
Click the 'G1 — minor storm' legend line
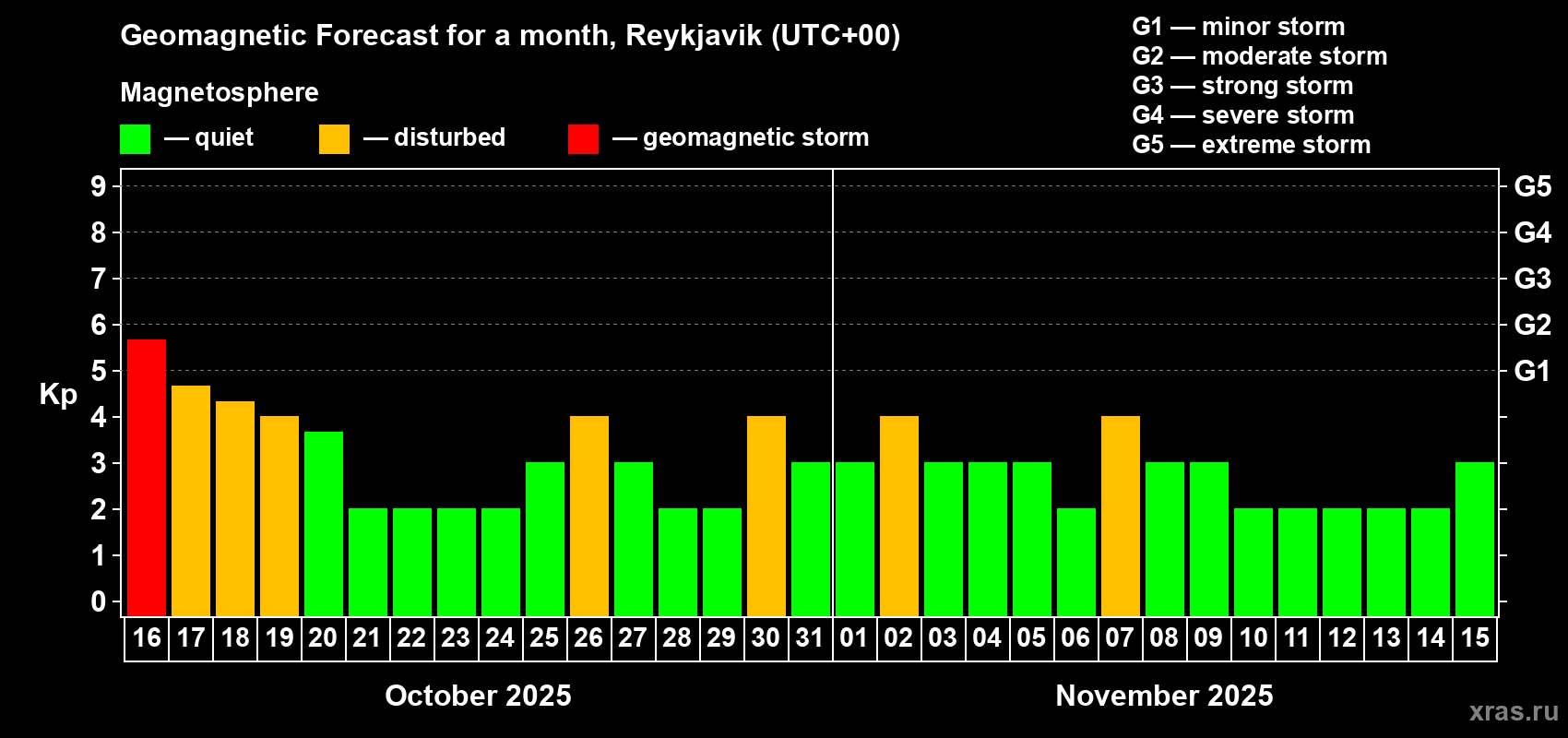pos(1239,27)
